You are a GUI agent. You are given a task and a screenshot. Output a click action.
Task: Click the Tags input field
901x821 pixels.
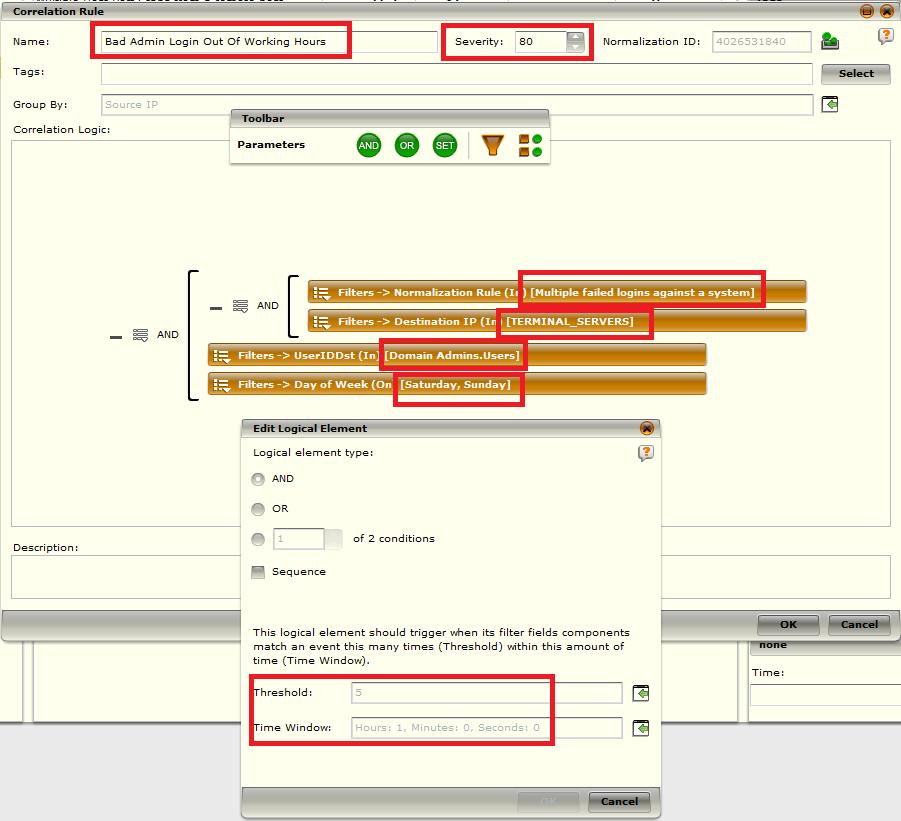(x=457, y=74)
